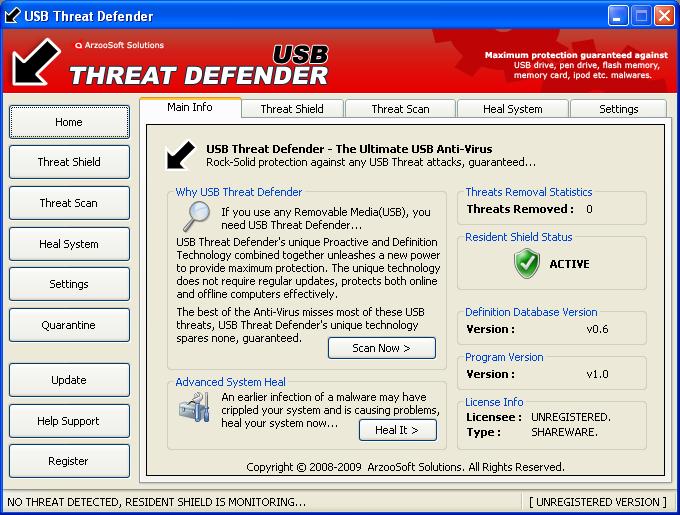Open the Settings tab
This screenshot has width=680, height=515.
618,109
